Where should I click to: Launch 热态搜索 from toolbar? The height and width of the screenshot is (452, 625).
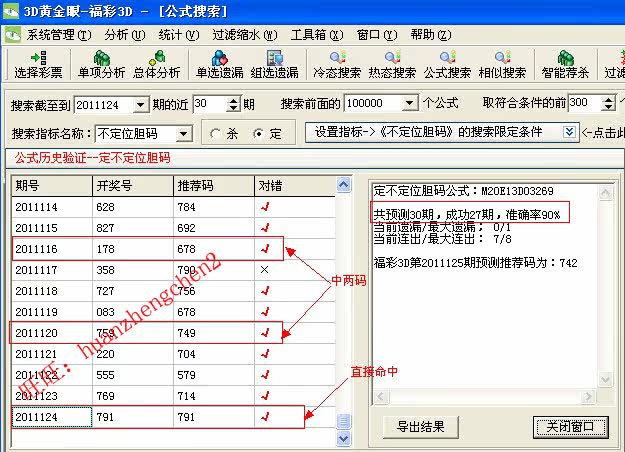coord(392,65)
